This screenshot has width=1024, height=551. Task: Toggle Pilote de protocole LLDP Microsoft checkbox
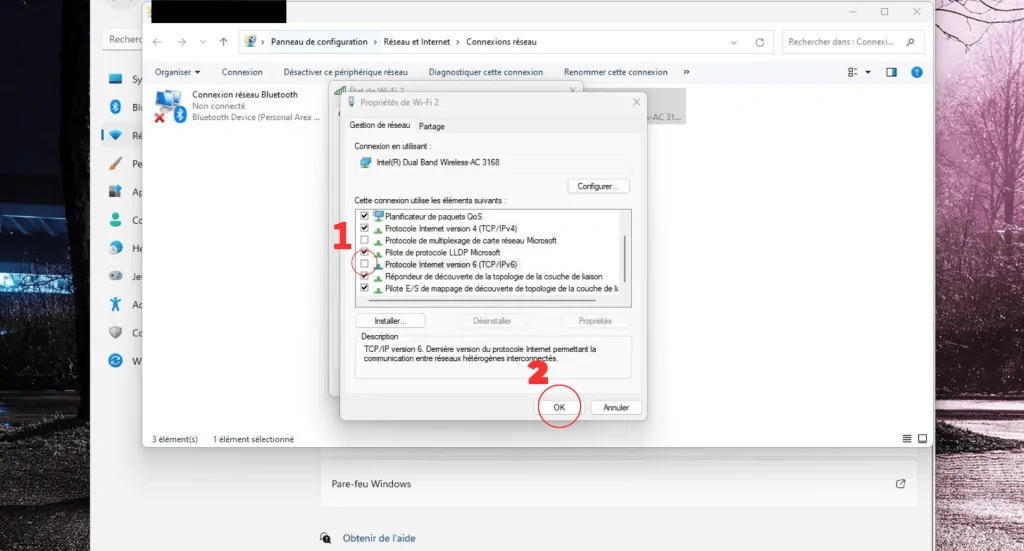click(364, 251)
